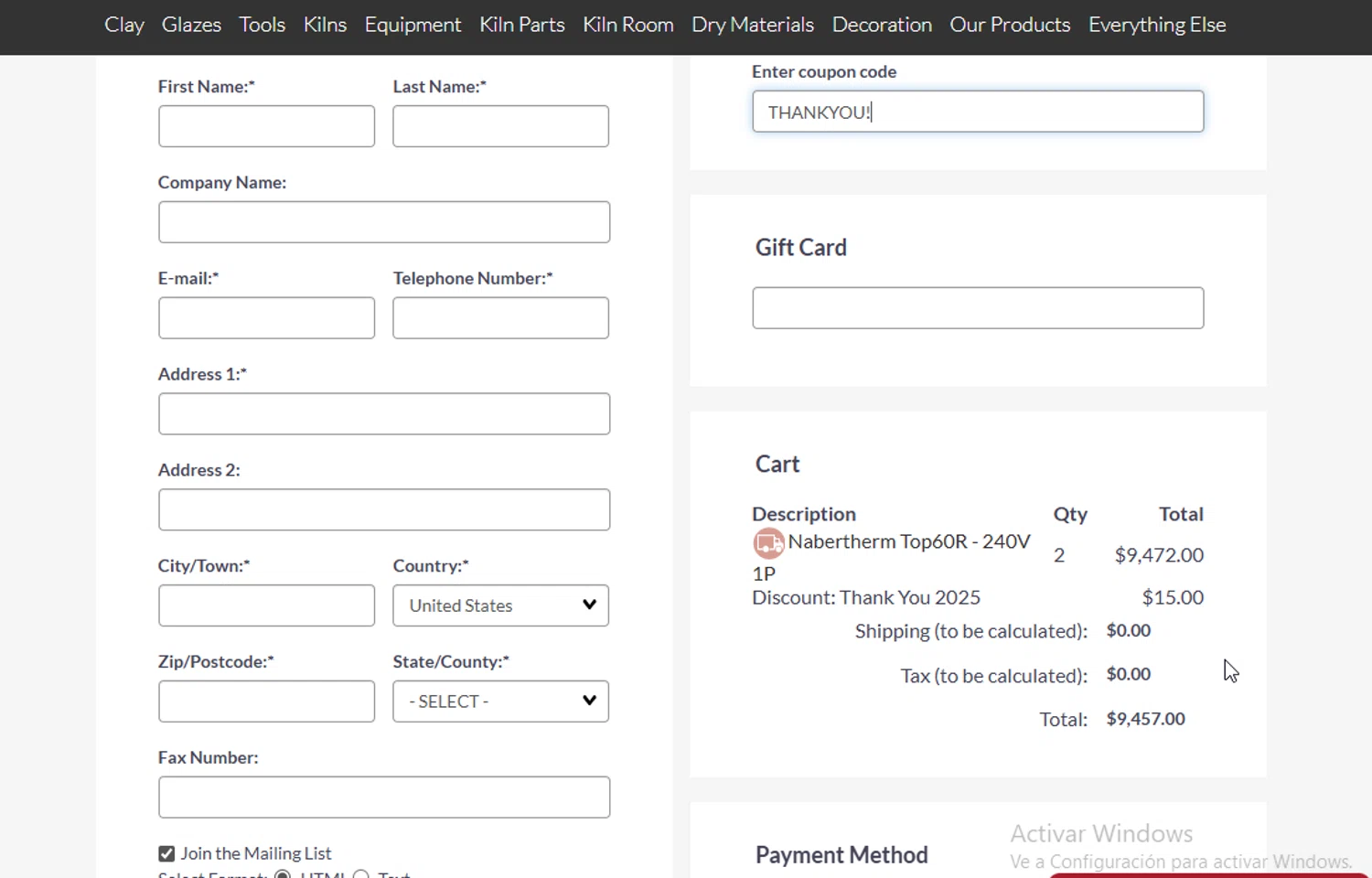Open the Country dropdown
This screenshot has height=878, width=1372.
[x=500, y=605]
